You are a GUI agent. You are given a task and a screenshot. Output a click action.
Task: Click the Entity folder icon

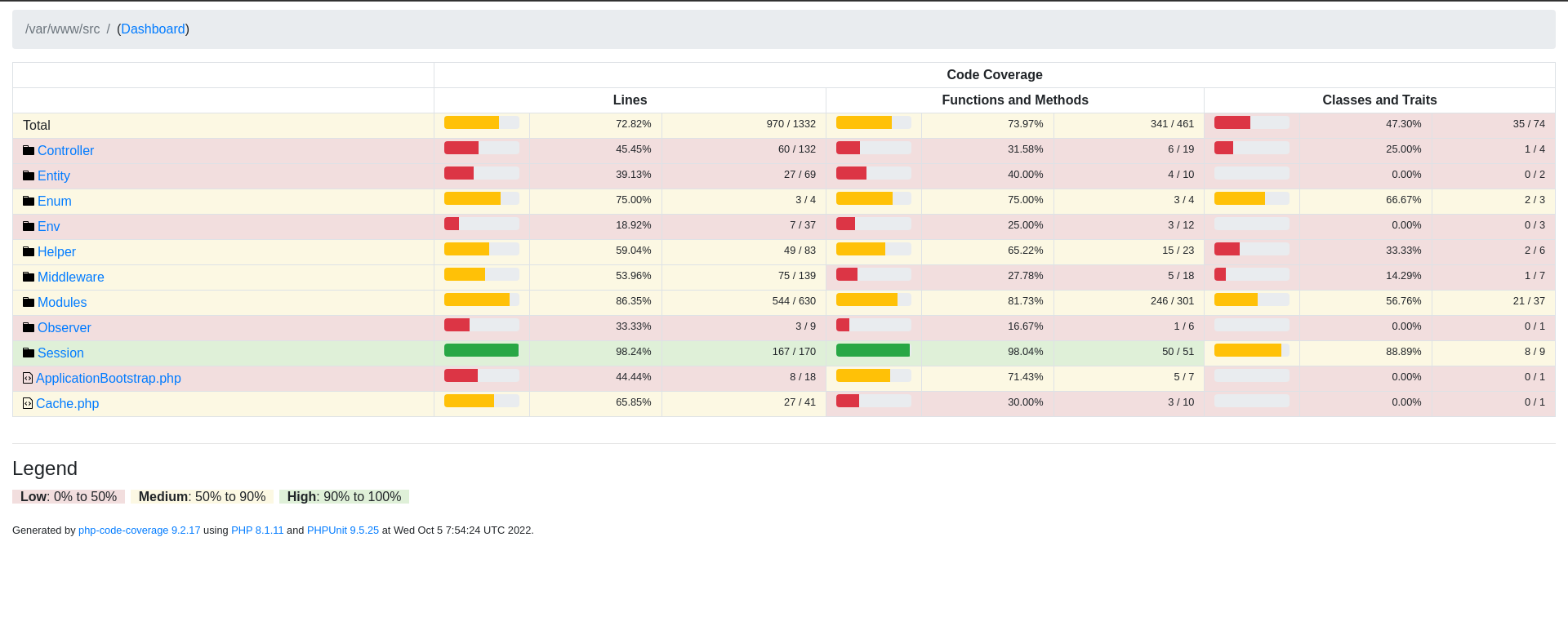pyautogui.click(x=29, y=175)
